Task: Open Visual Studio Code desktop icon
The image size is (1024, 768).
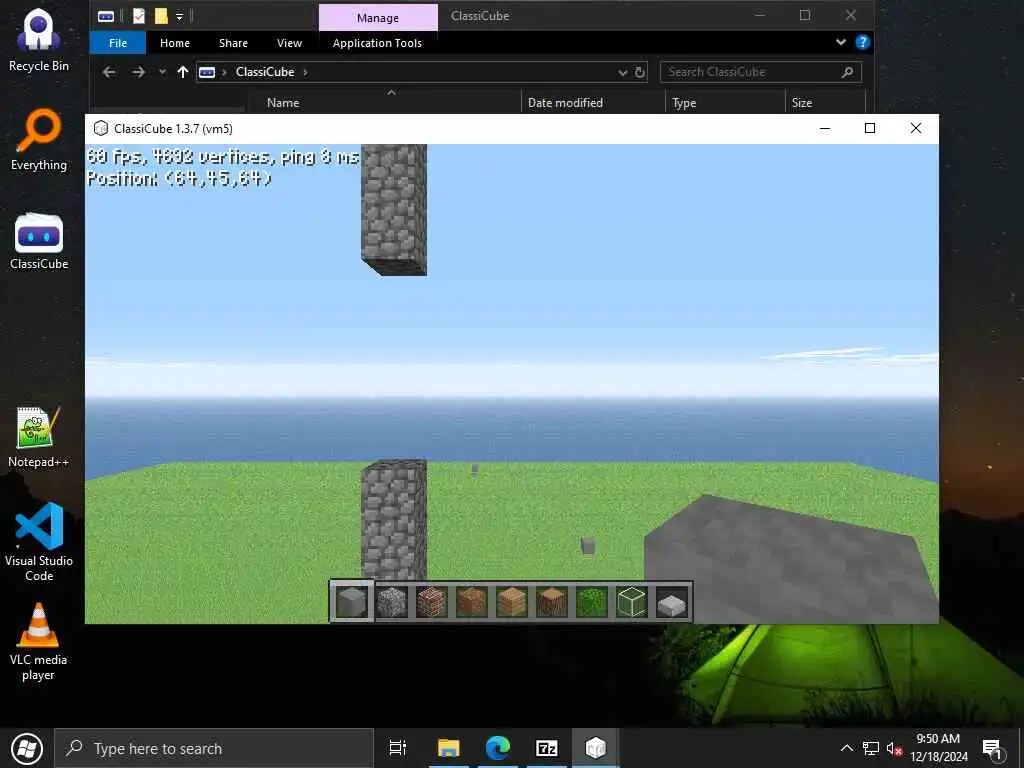Action: (39, 541)
